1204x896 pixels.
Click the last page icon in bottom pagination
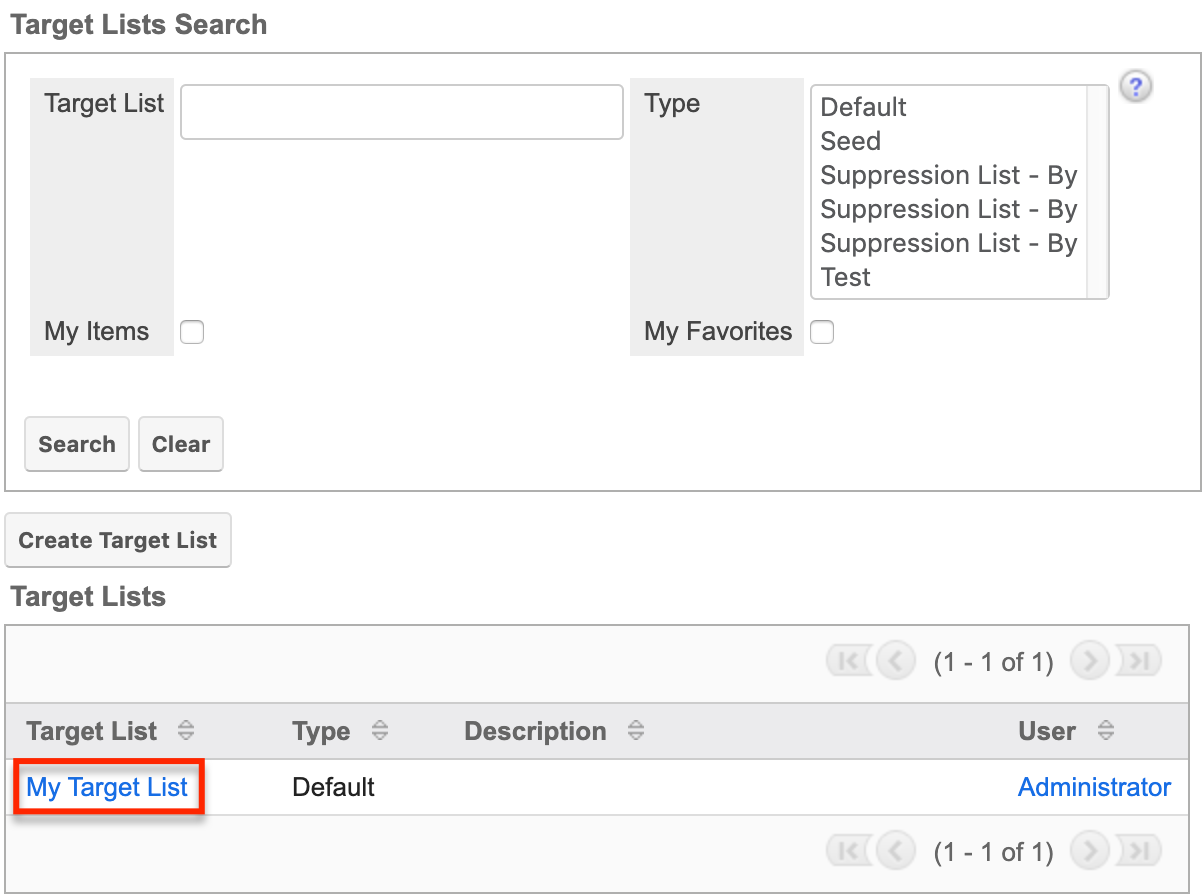click(1137, 851)
